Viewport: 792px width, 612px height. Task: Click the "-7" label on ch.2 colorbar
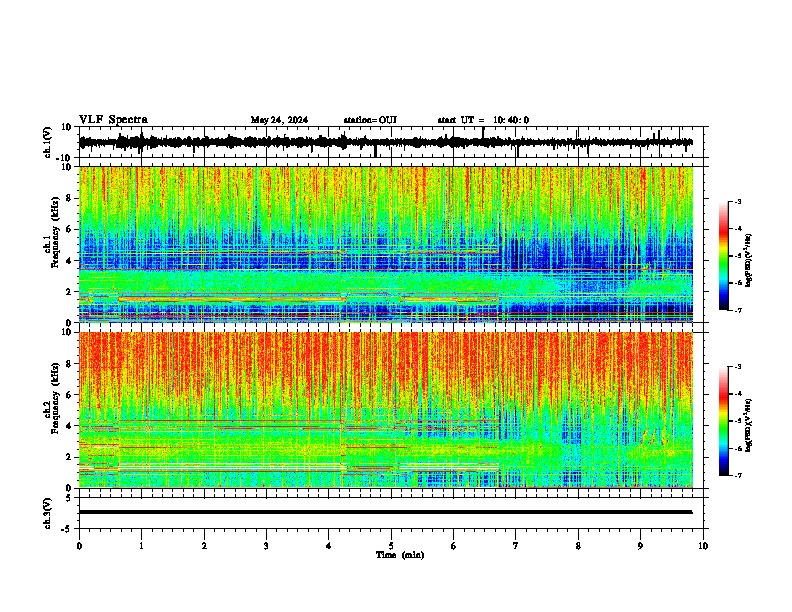[x=738, y=475]
